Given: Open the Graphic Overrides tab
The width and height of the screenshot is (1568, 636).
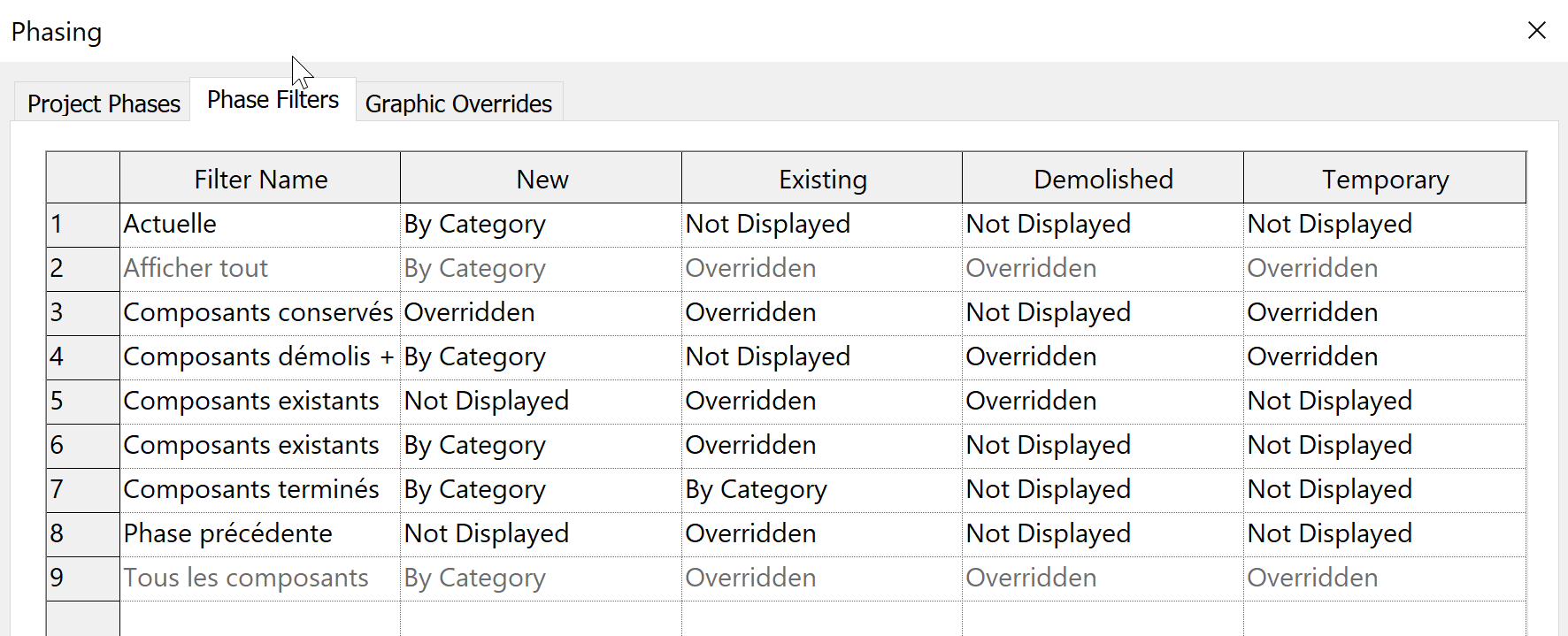Looking at the screenshot, I should (458, 103).
